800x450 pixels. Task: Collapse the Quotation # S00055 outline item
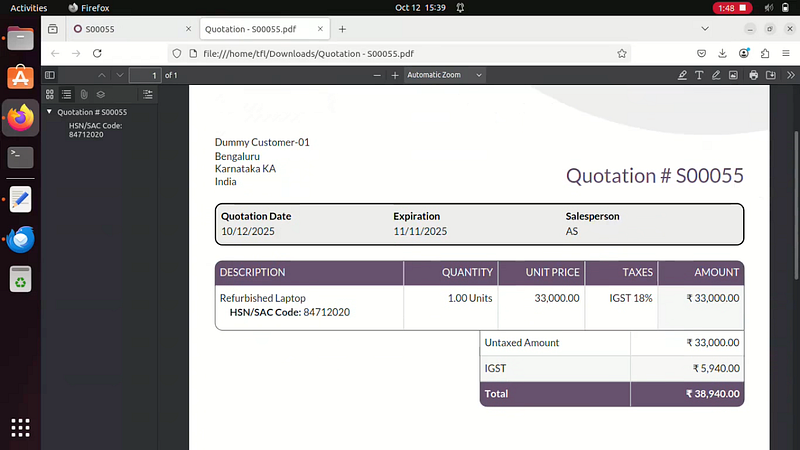(49, 112)
